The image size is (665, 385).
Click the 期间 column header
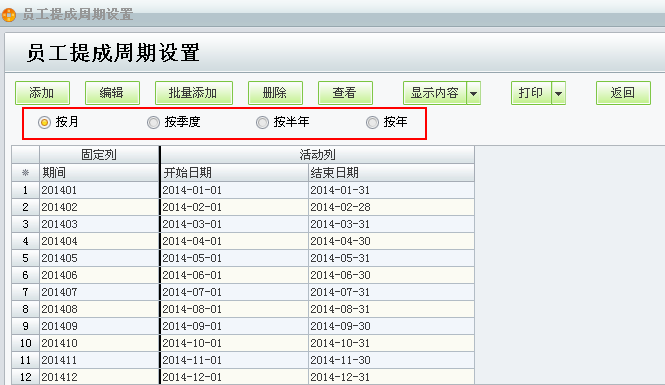pyautogui.click(x=99, y=173)
